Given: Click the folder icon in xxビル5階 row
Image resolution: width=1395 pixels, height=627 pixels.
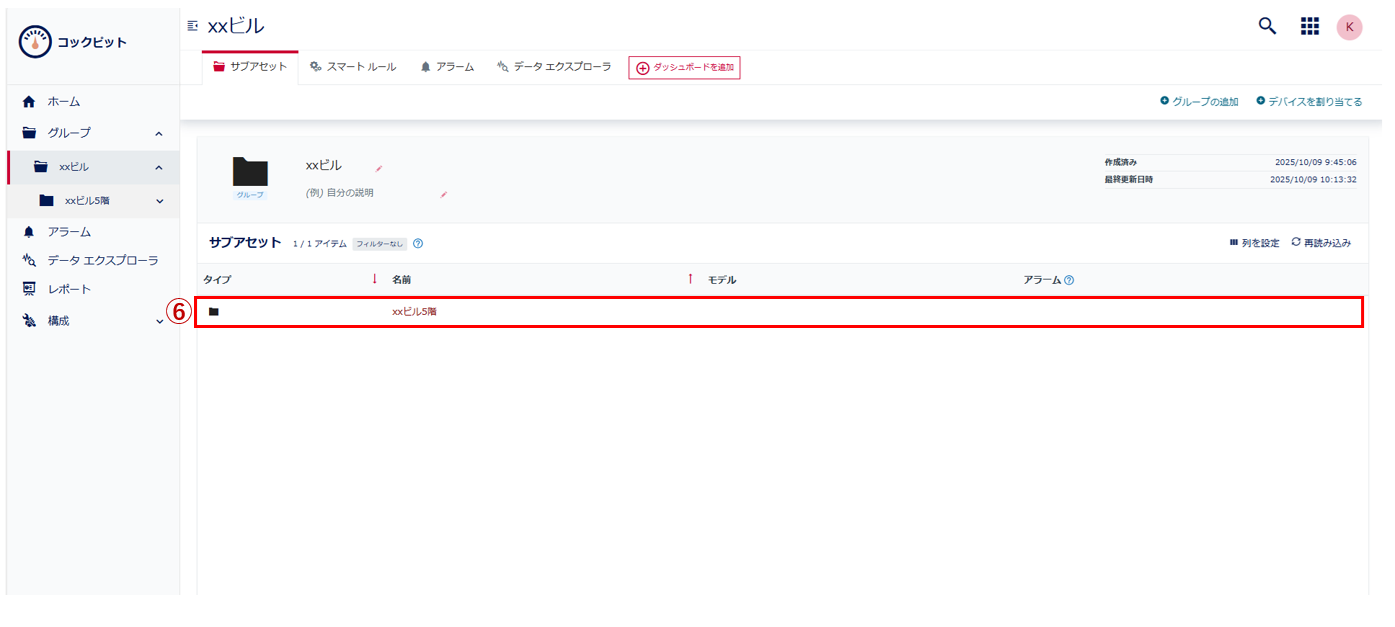Looking at the screenshot, I should point(213,312).
